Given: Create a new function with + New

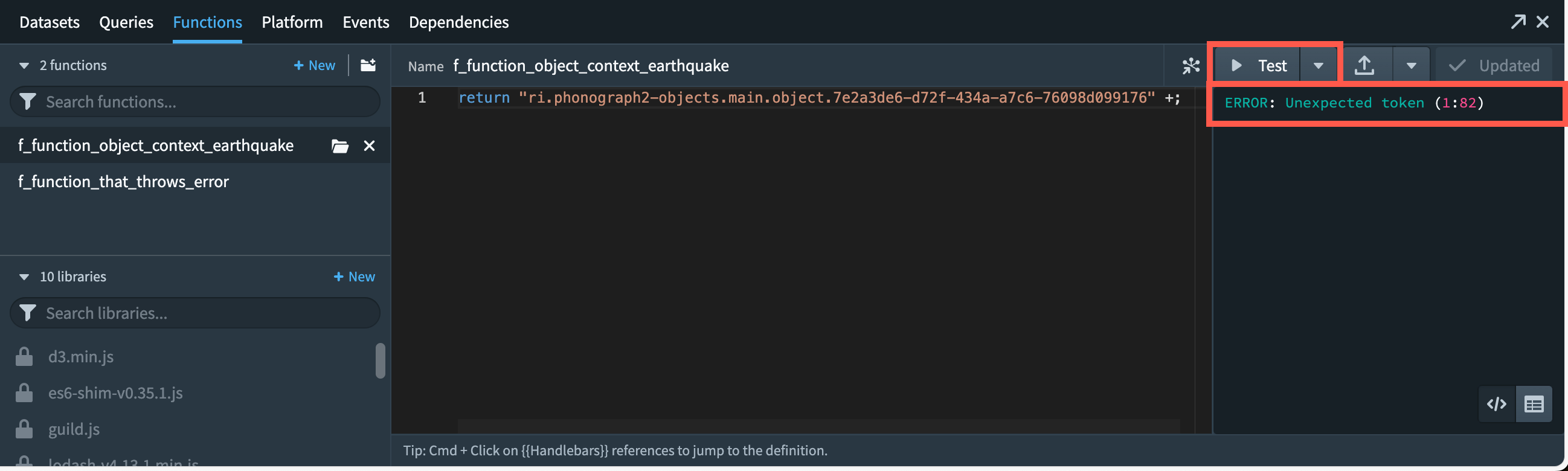Looking at the screenshot, I should 314,65.
